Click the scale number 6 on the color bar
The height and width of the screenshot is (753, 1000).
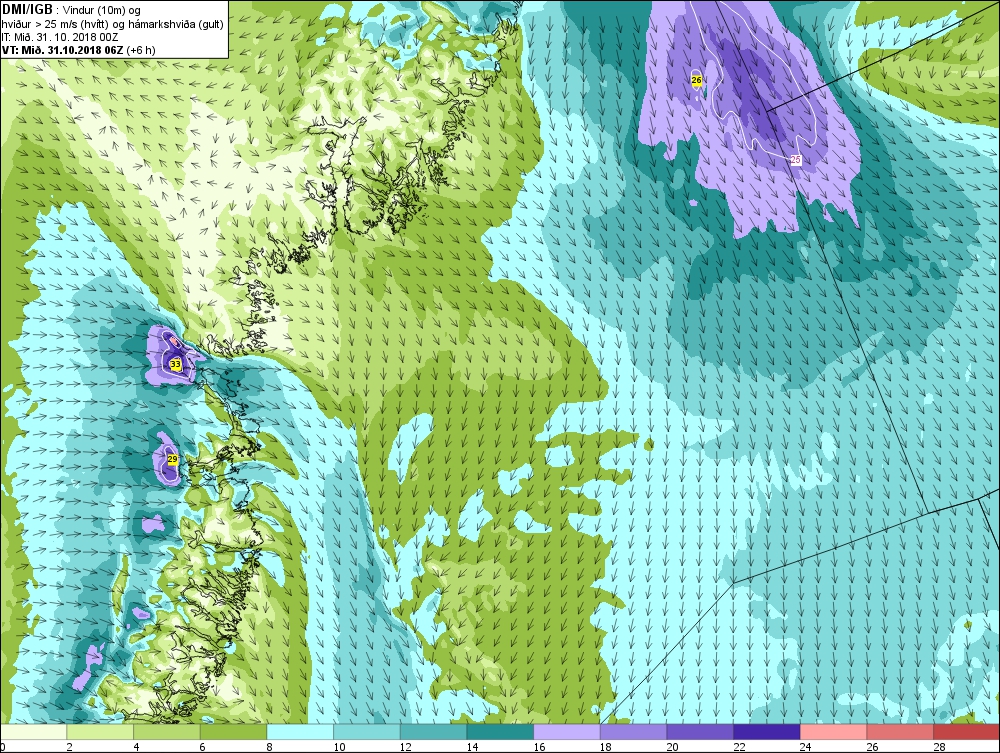tap(203, 747)
